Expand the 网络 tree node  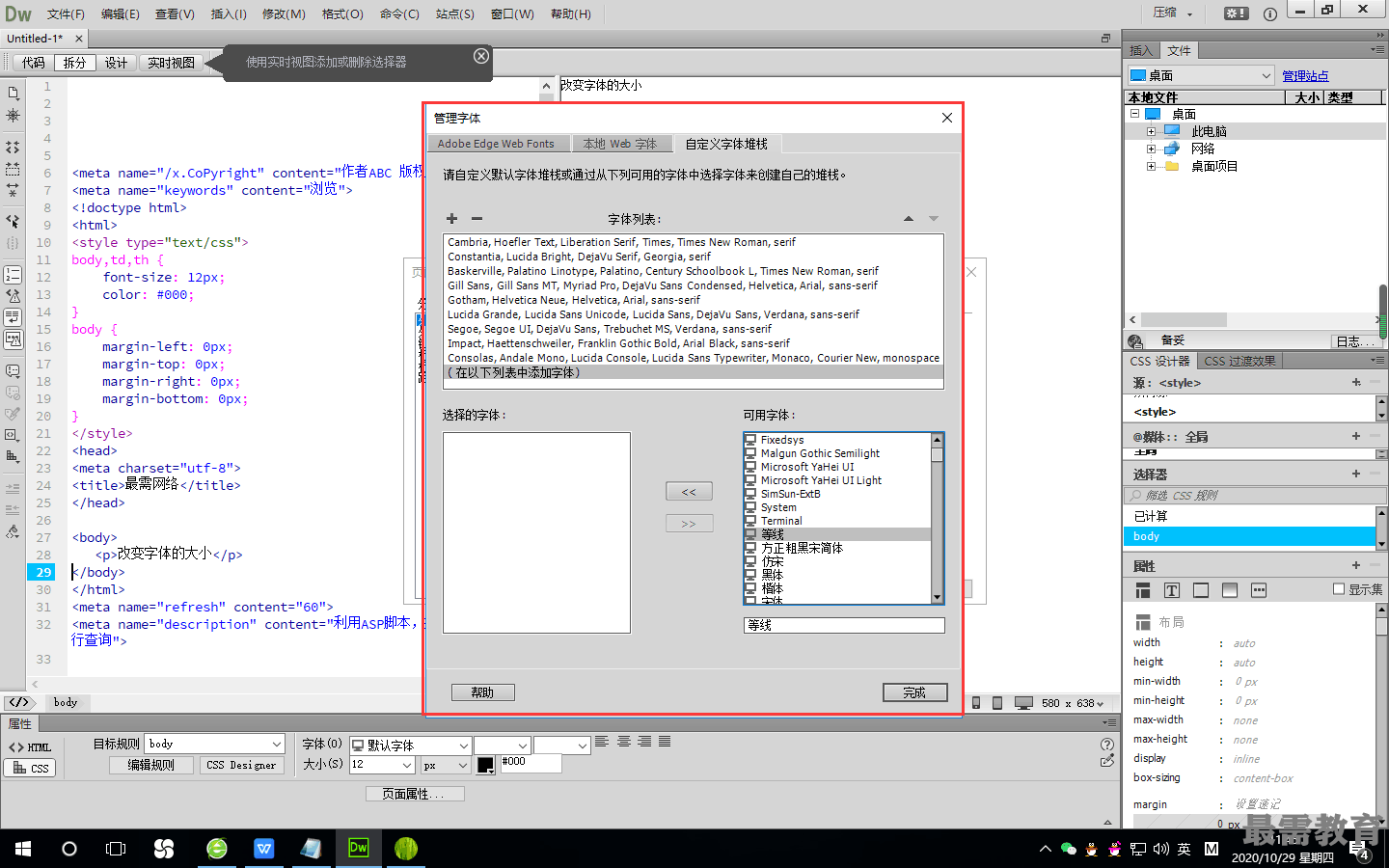(x=1151, y=149)
